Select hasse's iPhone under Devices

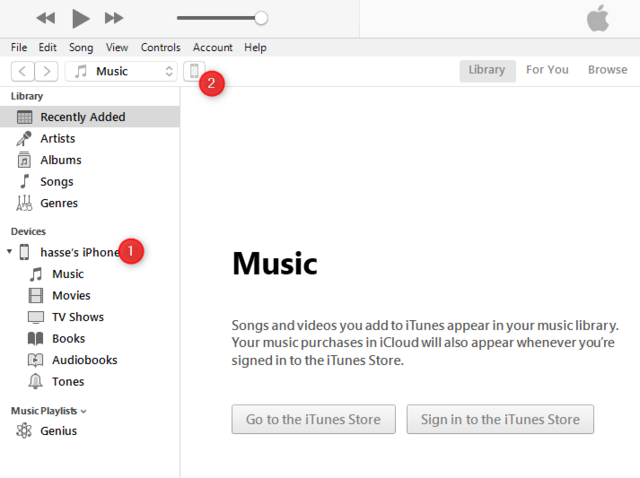pos(80,252)
